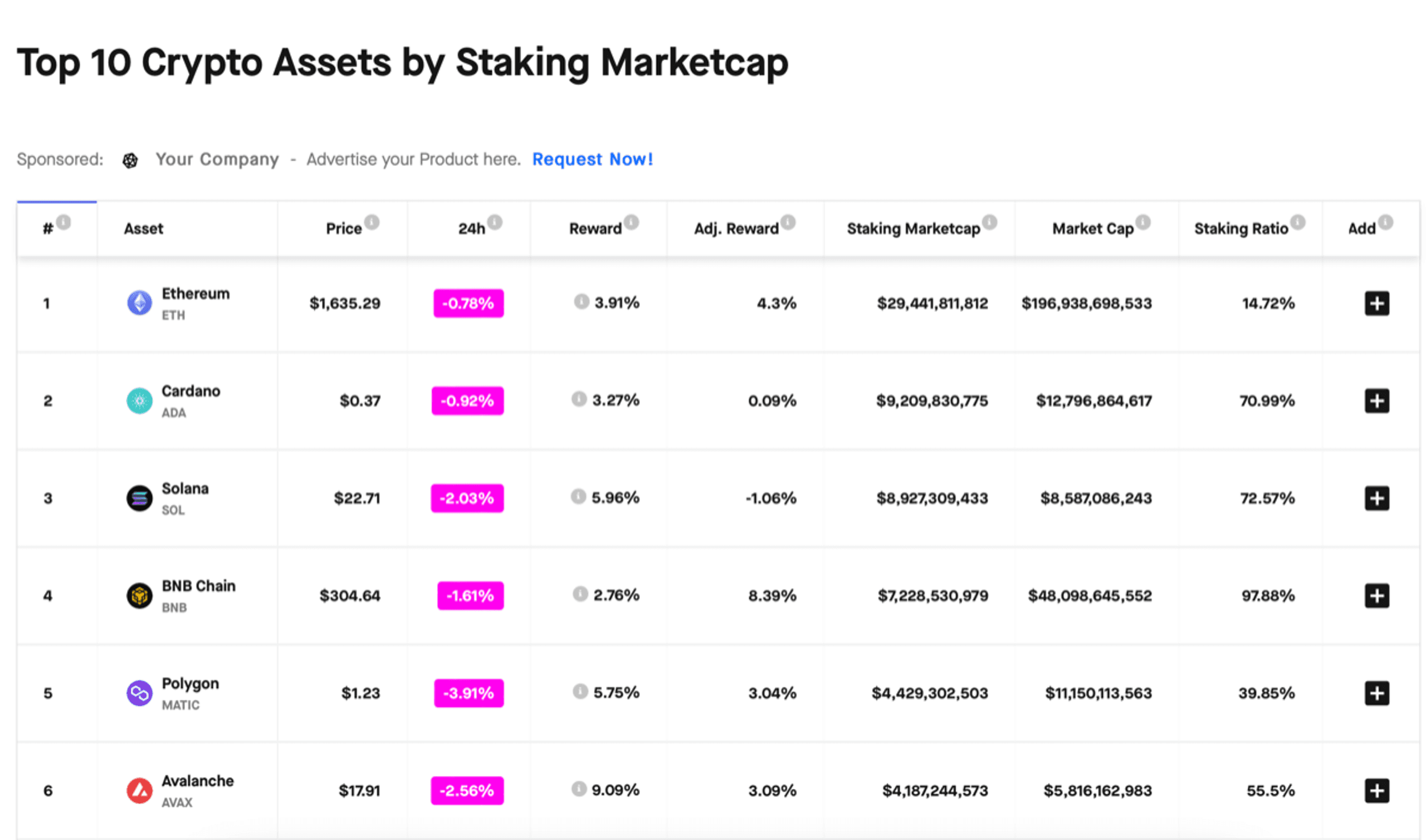Click the Request Now! link
Image resolution: width=1426 pixels, height=840 pixels.
593,159
